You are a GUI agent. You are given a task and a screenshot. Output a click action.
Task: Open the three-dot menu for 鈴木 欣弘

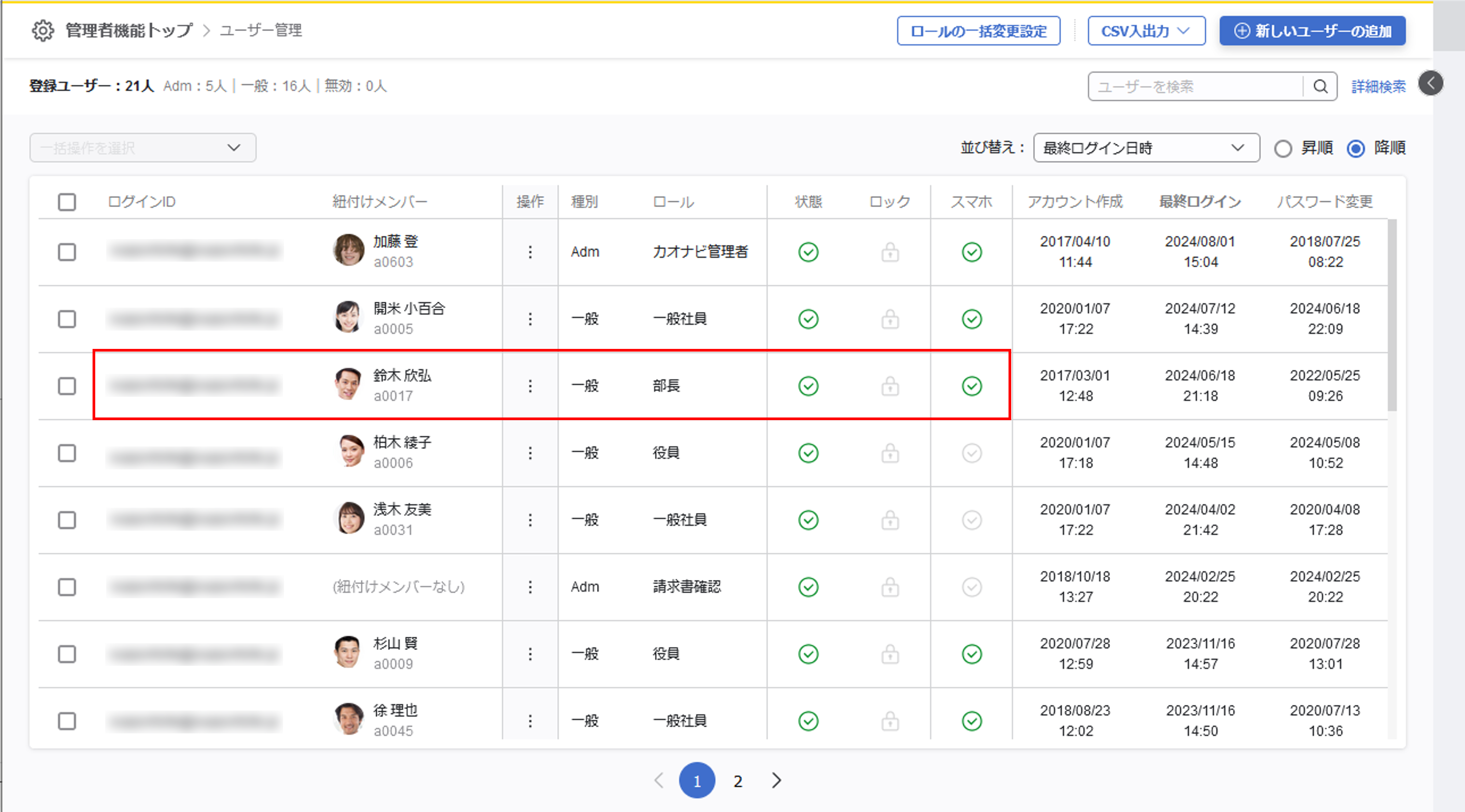tap(530, 386)
